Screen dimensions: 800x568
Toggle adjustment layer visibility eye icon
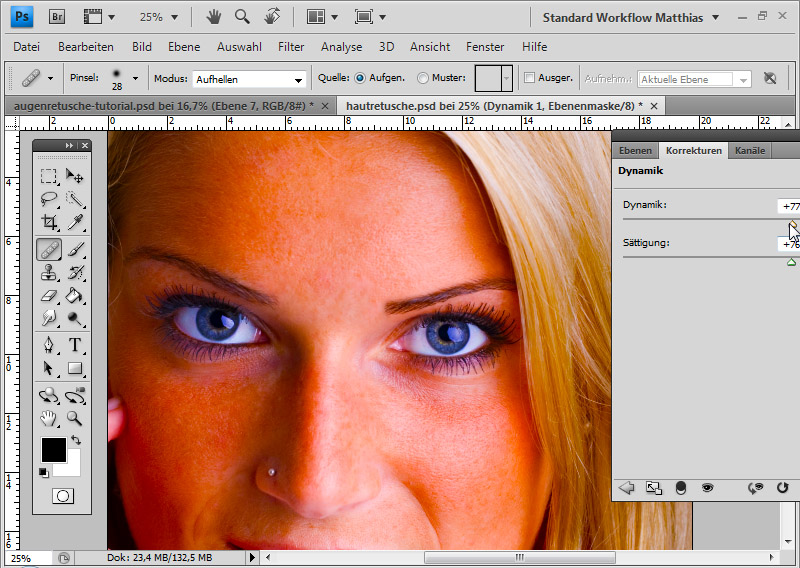[x=708, y=488]
